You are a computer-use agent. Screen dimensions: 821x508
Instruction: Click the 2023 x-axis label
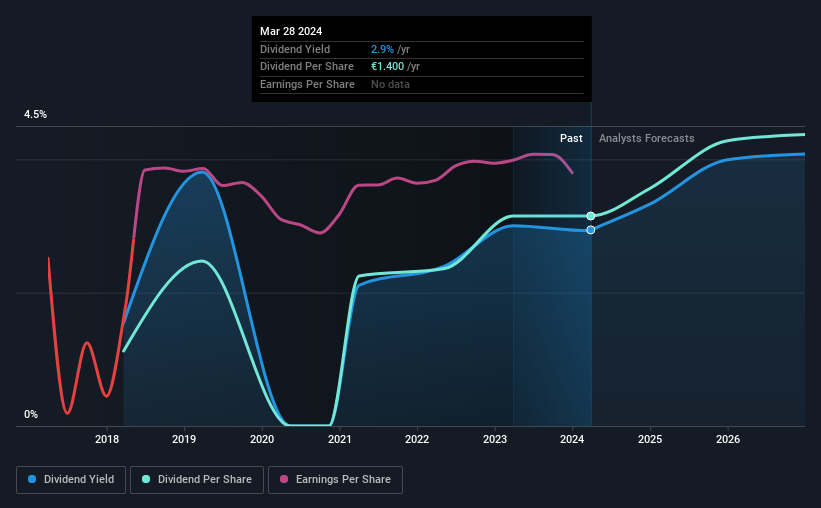495,439
